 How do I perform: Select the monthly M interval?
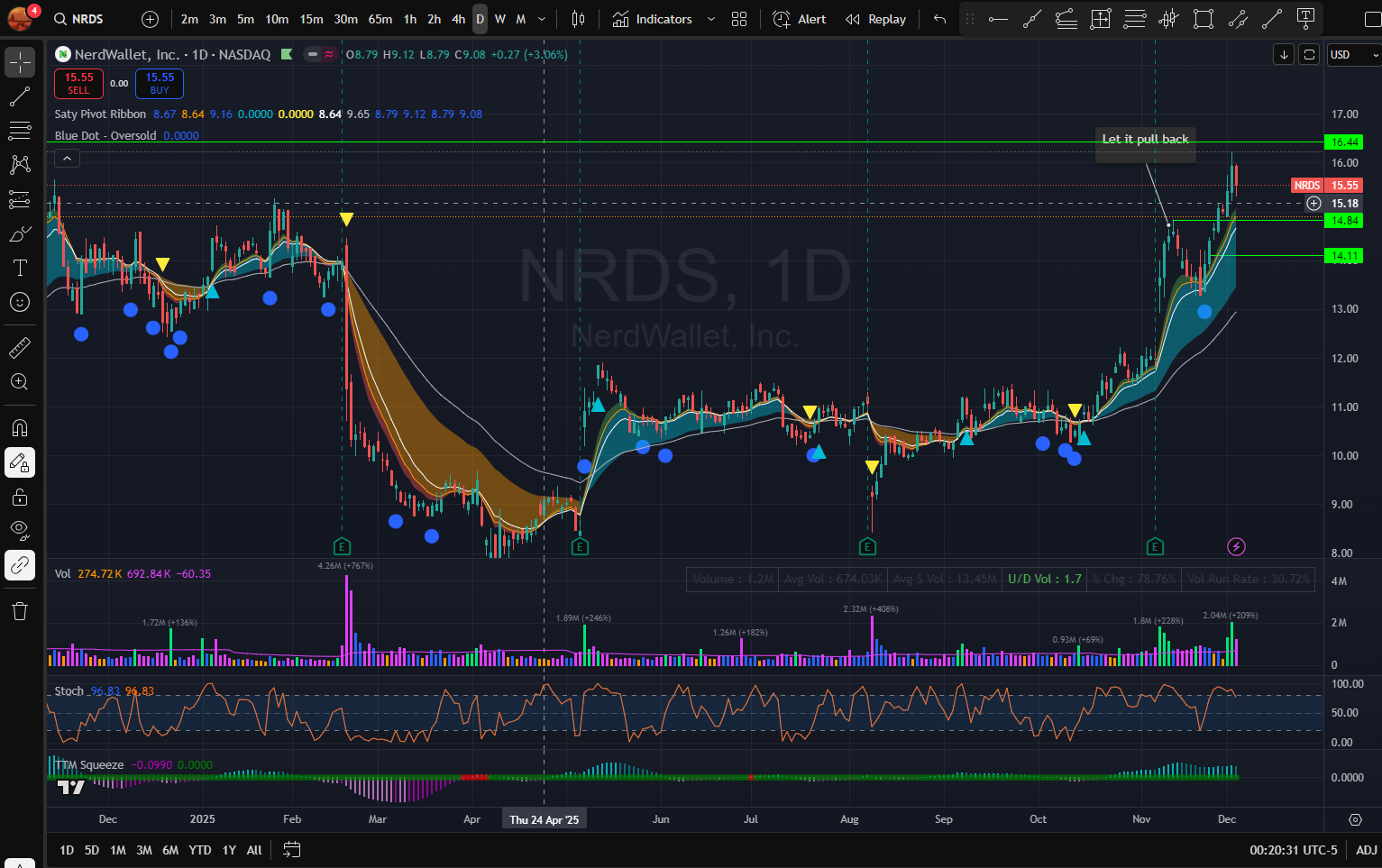tap(520, 19)
